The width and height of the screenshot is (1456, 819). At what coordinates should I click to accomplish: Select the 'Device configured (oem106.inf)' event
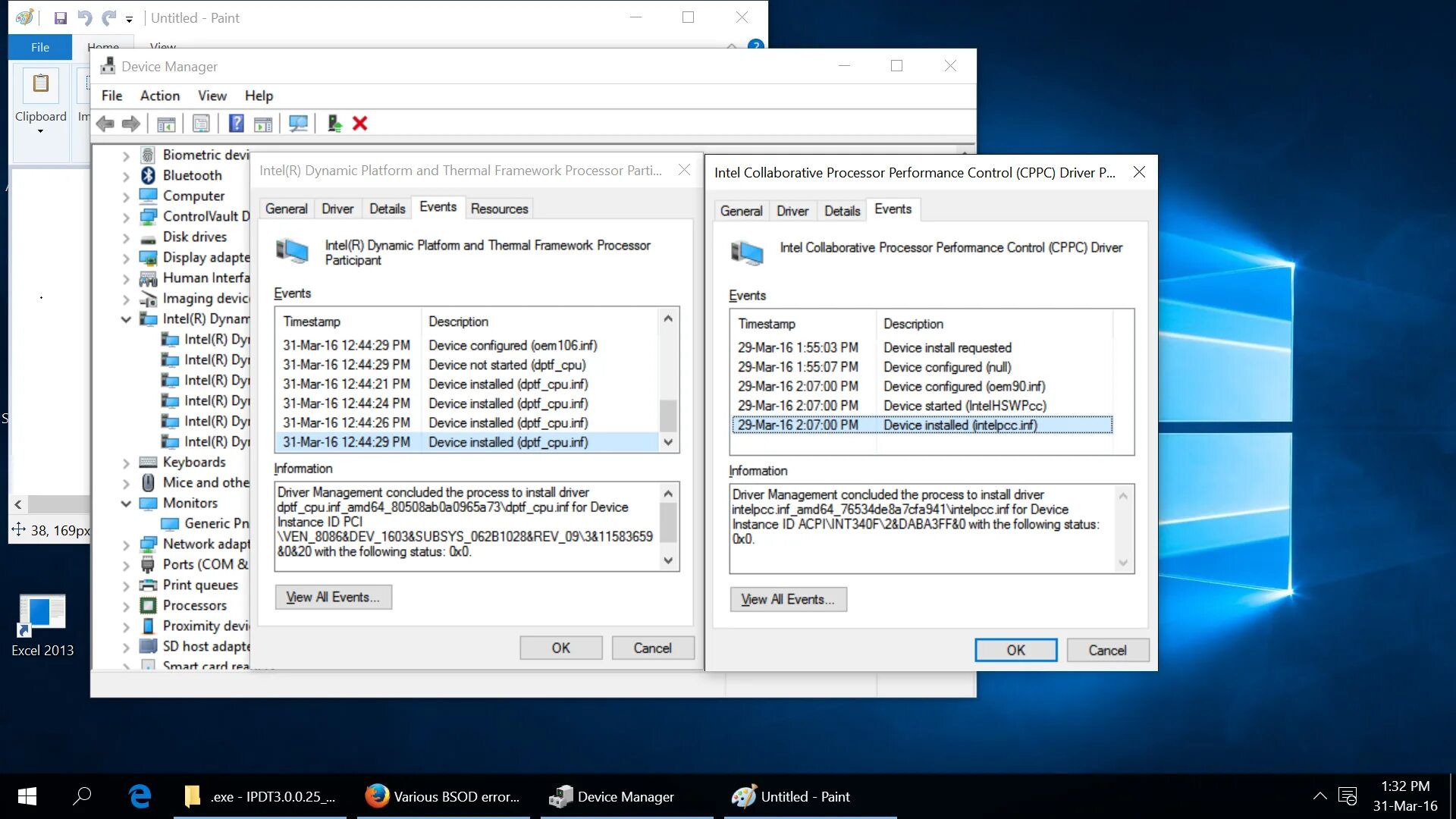tap(467, 345)
